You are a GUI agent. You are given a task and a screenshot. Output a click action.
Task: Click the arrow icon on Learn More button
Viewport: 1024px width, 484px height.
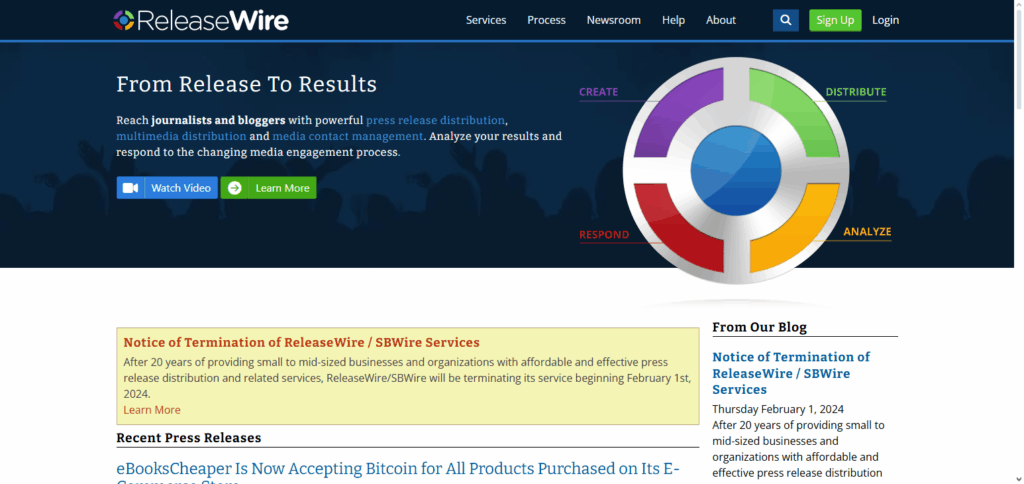point(234,188)
